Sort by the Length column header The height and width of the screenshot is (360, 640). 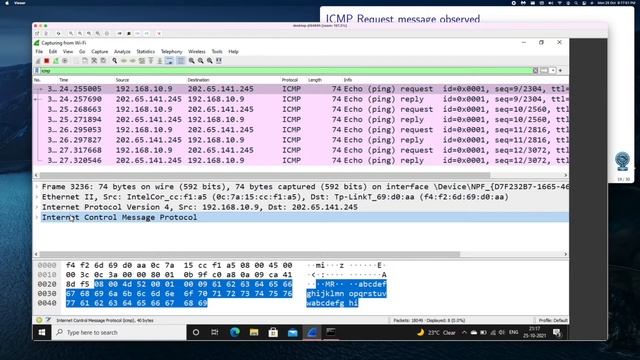[x=315, y=80]
